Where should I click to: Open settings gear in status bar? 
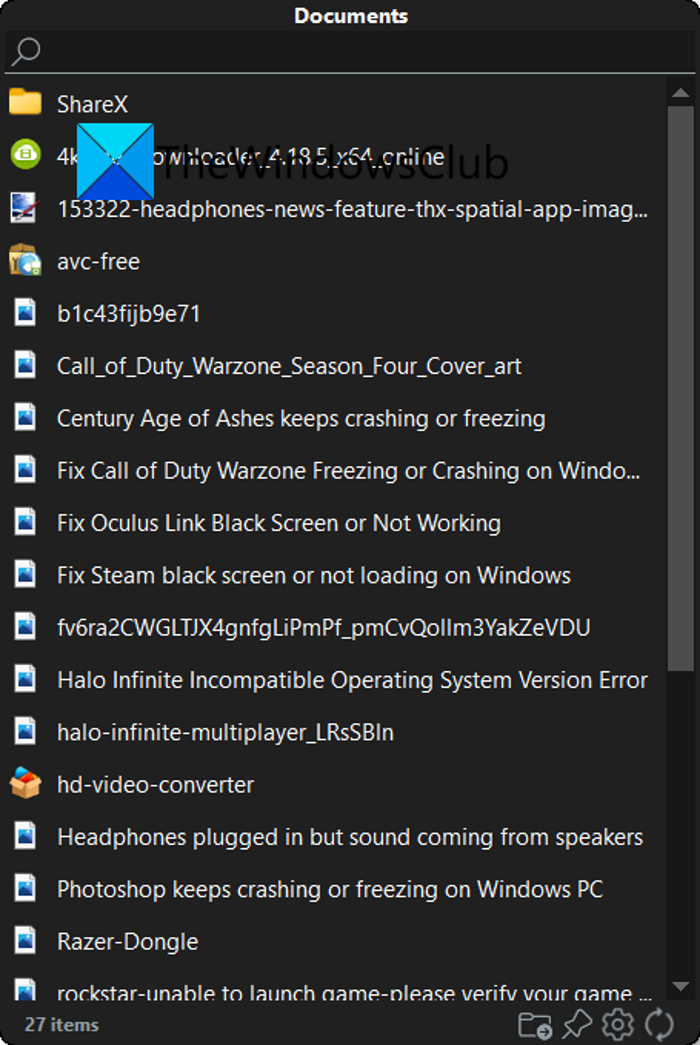click(618, 1024)
